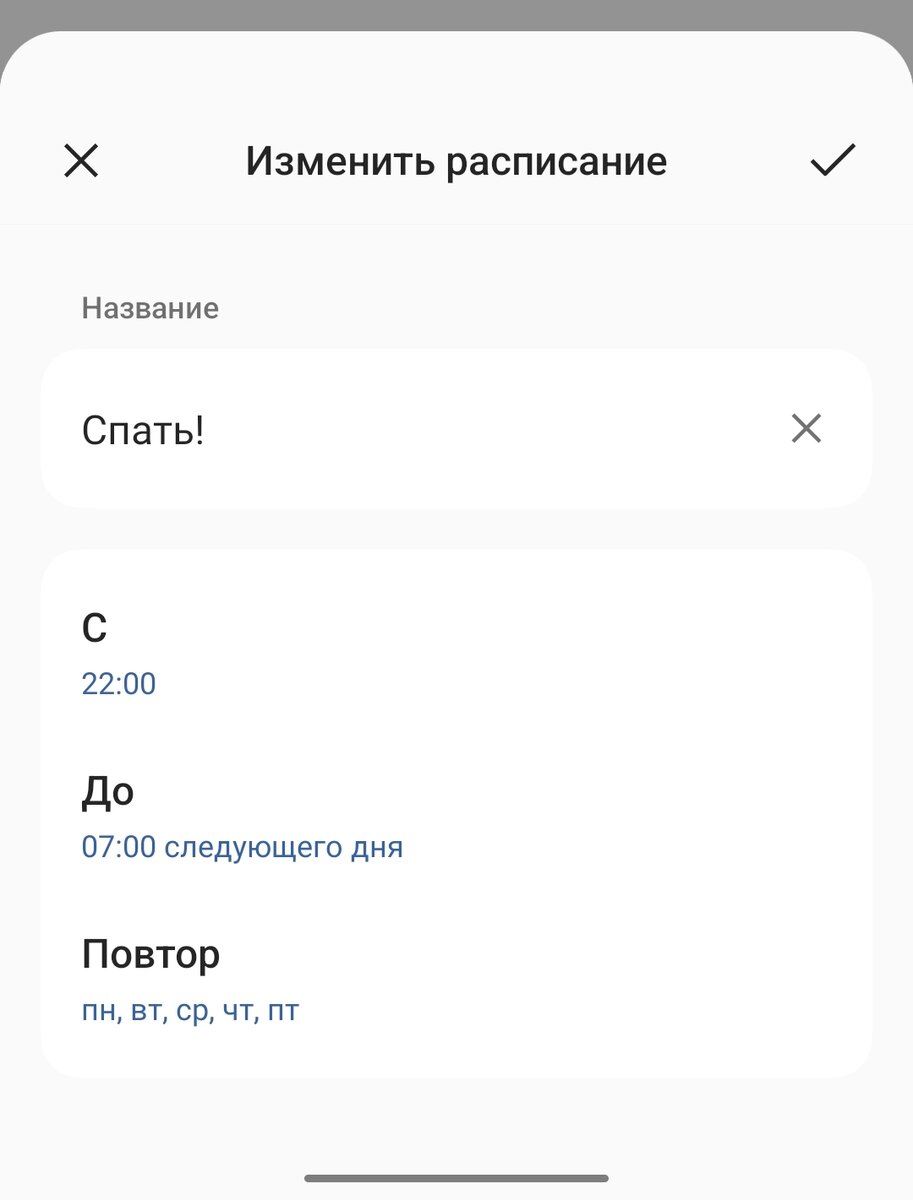Open the start time picker showing 22:00
913x1200 pixels.
[119, 684]
